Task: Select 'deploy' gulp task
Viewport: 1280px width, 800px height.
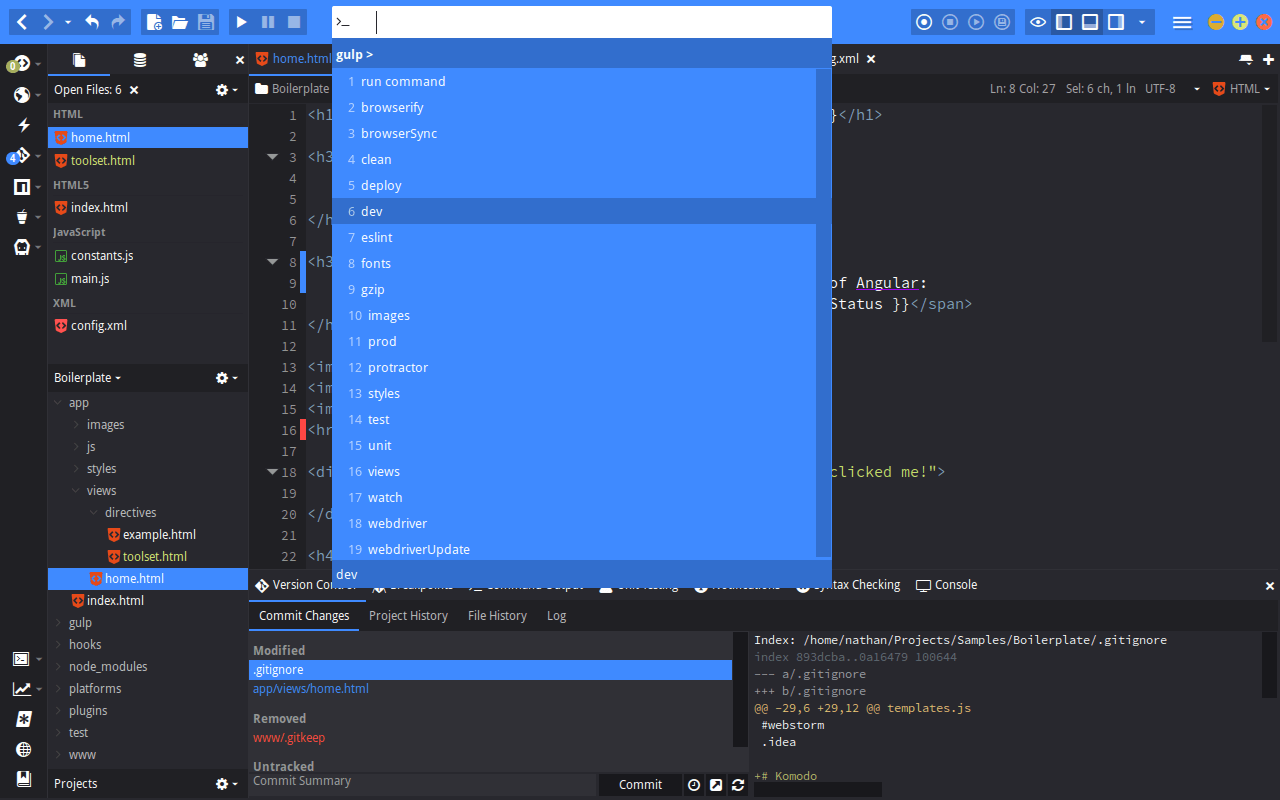Action: pos(574,185)
